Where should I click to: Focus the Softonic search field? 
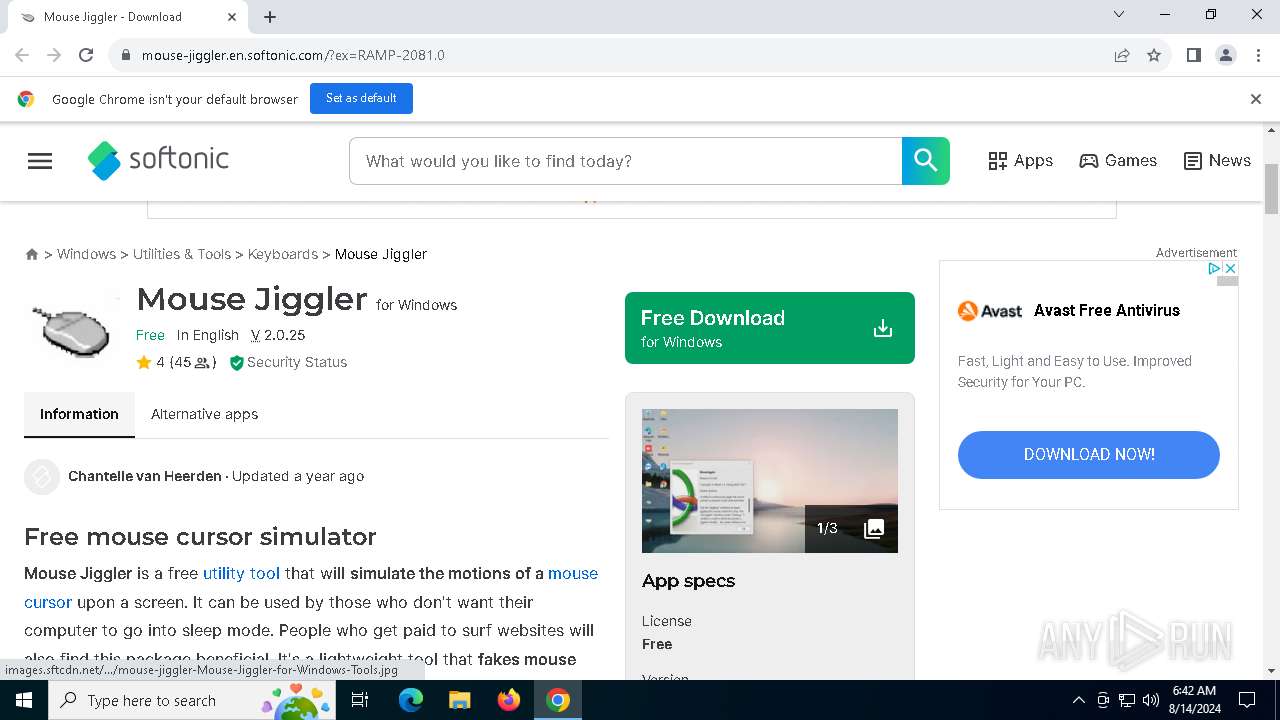coord(626,161)
